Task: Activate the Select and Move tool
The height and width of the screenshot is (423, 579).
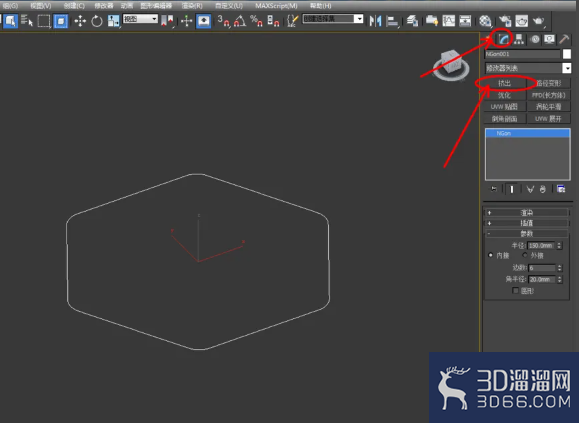Action: 80,21
